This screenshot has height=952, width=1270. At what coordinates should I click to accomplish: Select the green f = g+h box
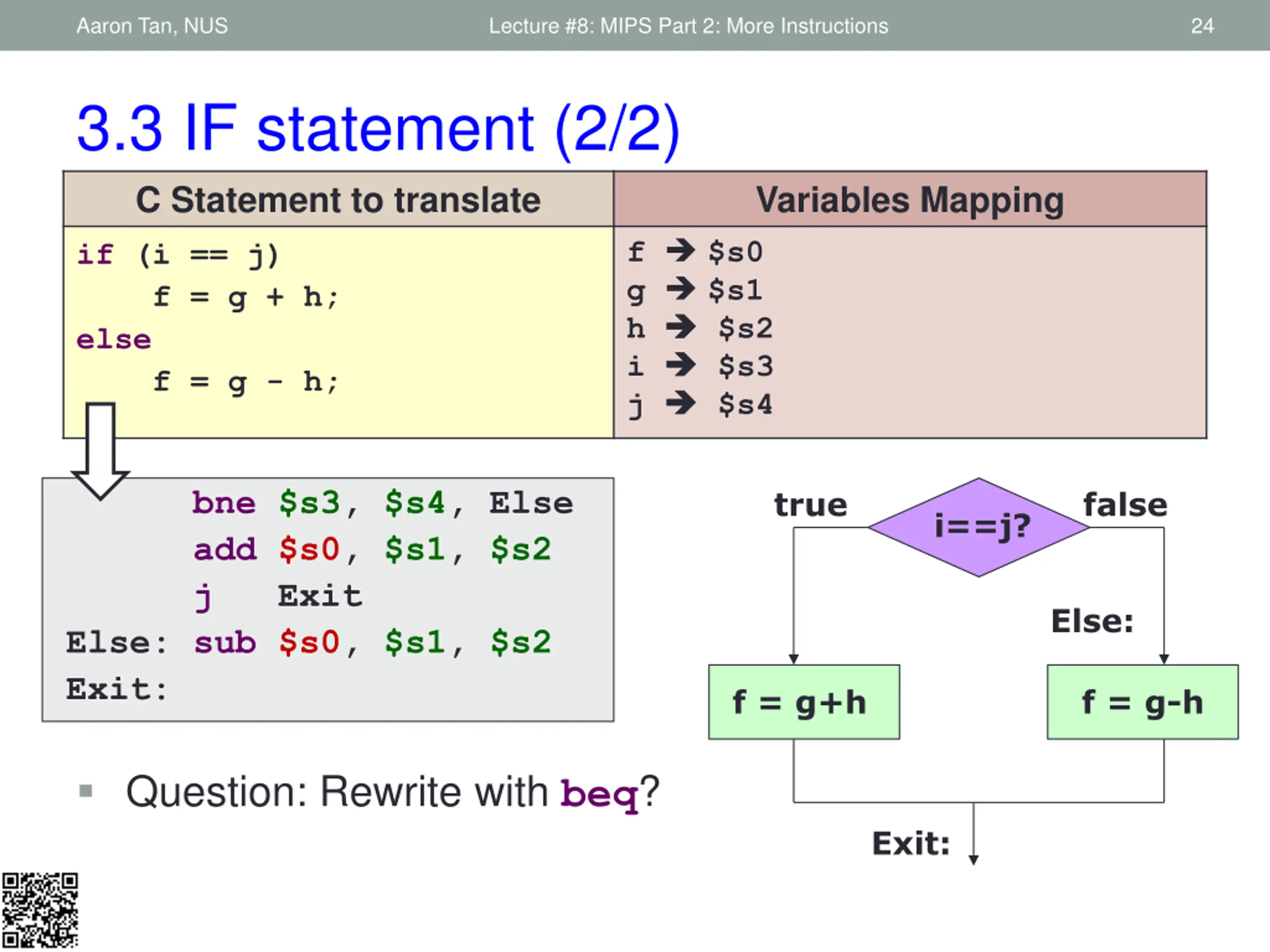tap(804, 702)
